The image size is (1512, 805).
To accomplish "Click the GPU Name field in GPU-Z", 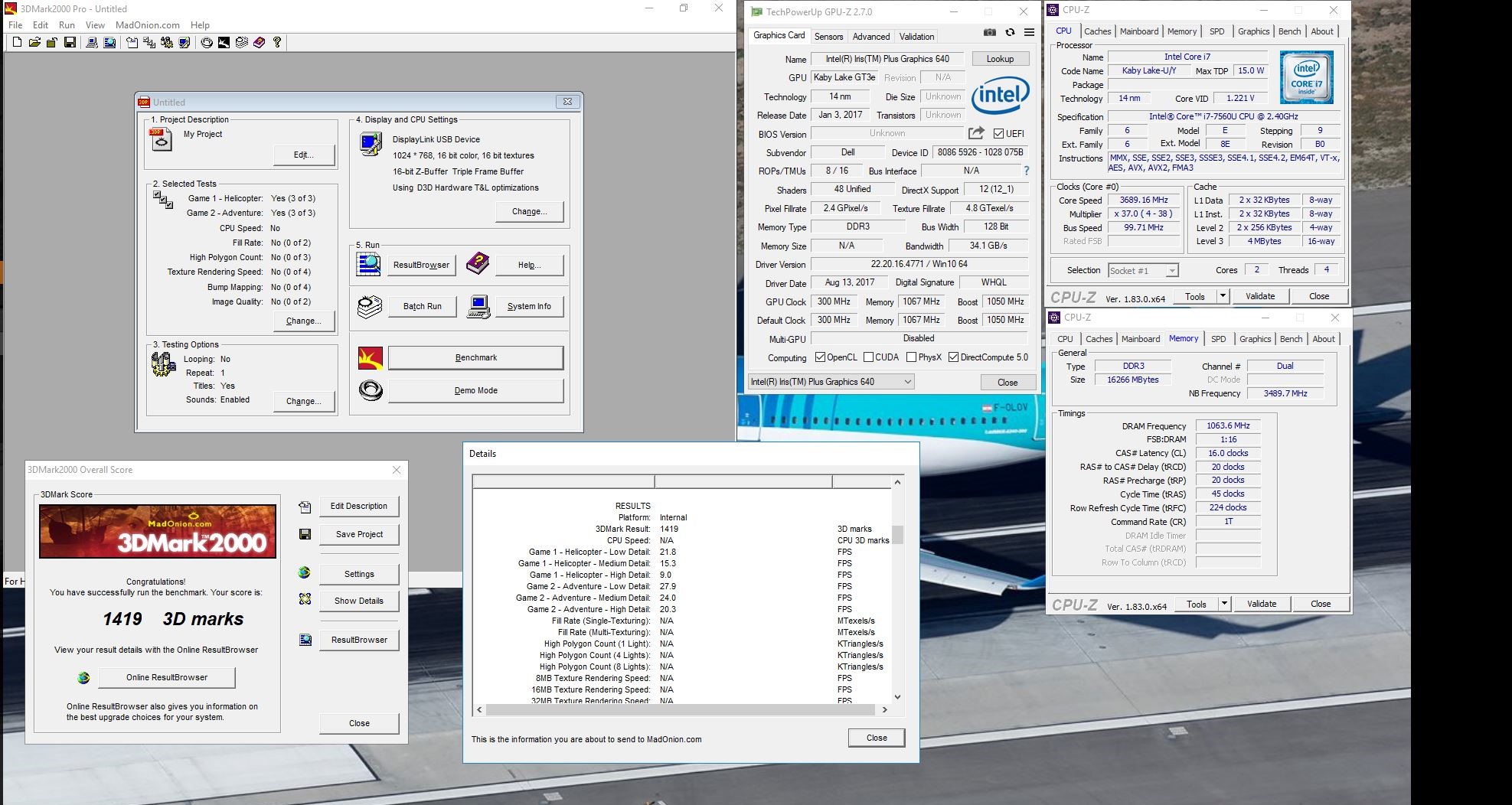I will point(887,59).
